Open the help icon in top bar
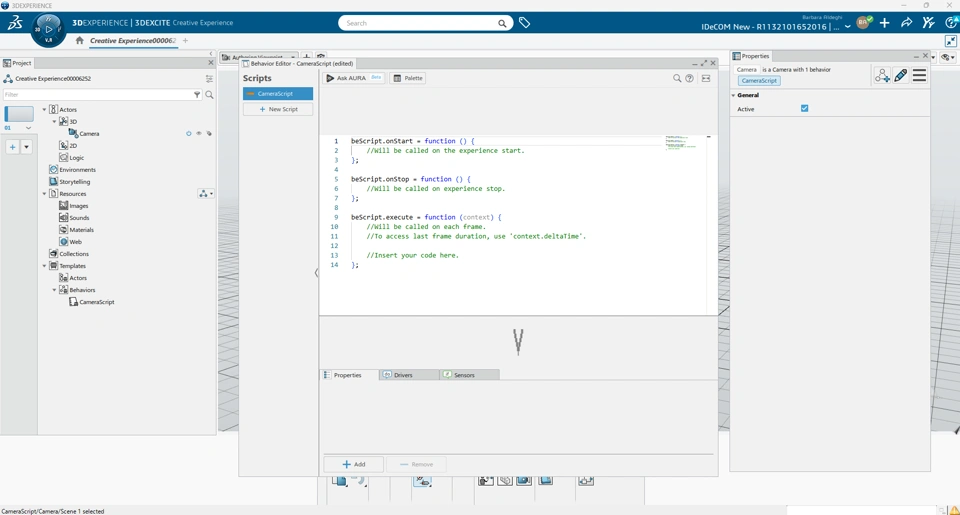 (952, 23)
